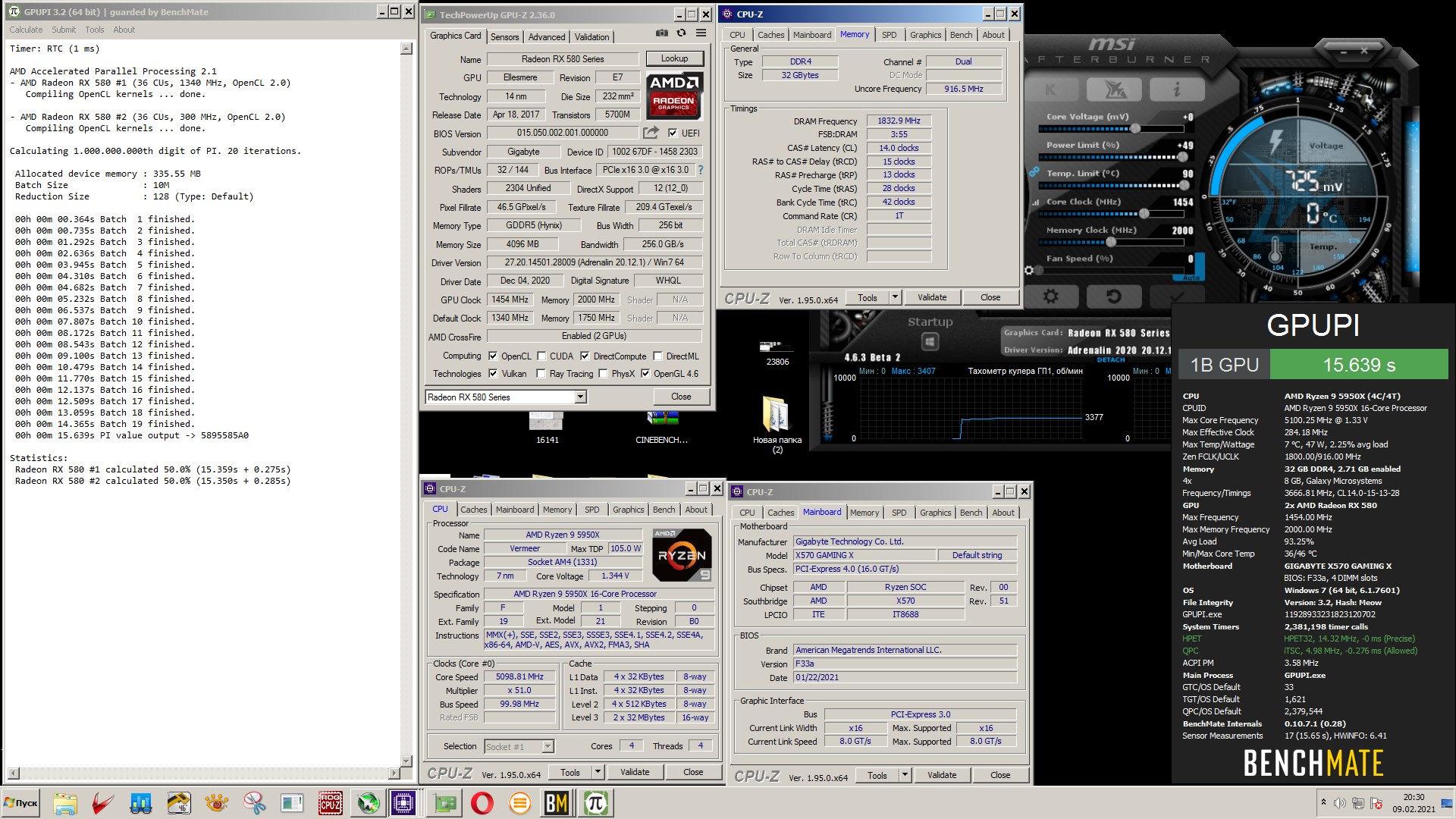Toggle the PhysX checkbox
Viewport: 1456px width, 819px height.
point(603,373)
